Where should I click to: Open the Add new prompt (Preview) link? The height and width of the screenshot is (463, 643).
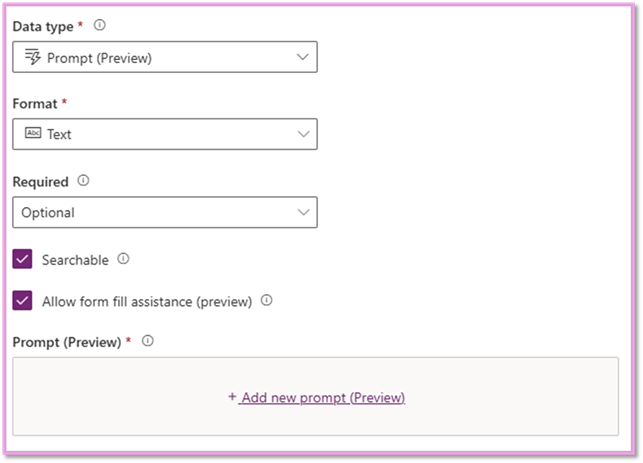[322, 397]
